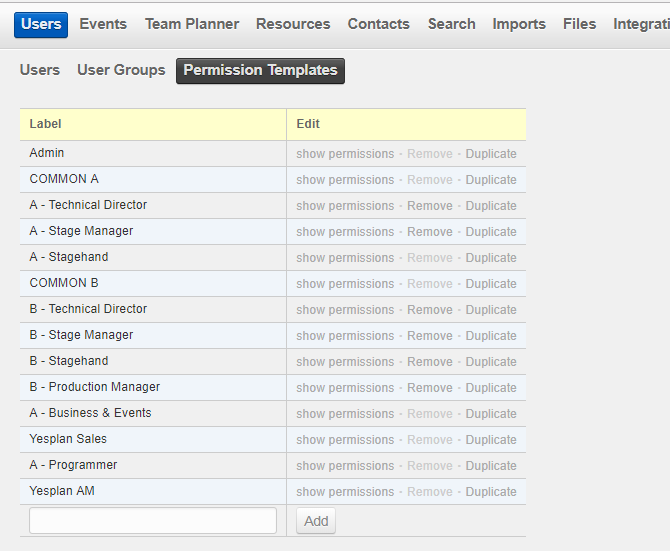This screenshot has width=670, height=551.
Task: Open the Contacts tab
Action: (x=378, y=24)
